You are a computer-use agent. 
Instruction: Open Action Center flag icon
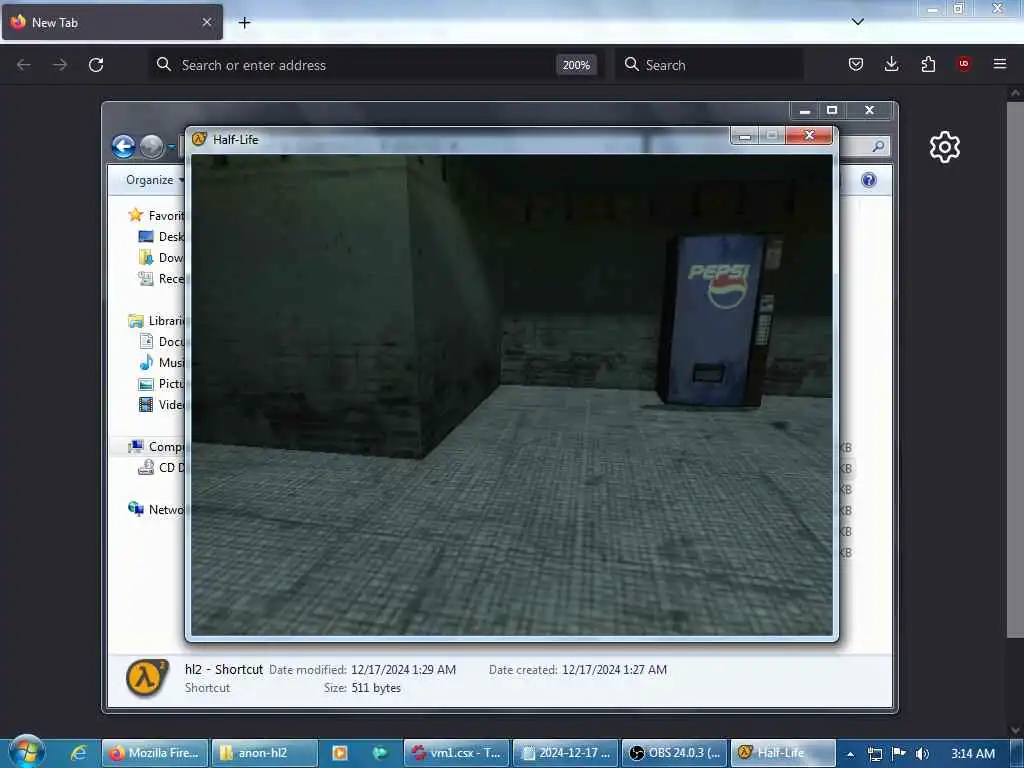coord(899,753)
